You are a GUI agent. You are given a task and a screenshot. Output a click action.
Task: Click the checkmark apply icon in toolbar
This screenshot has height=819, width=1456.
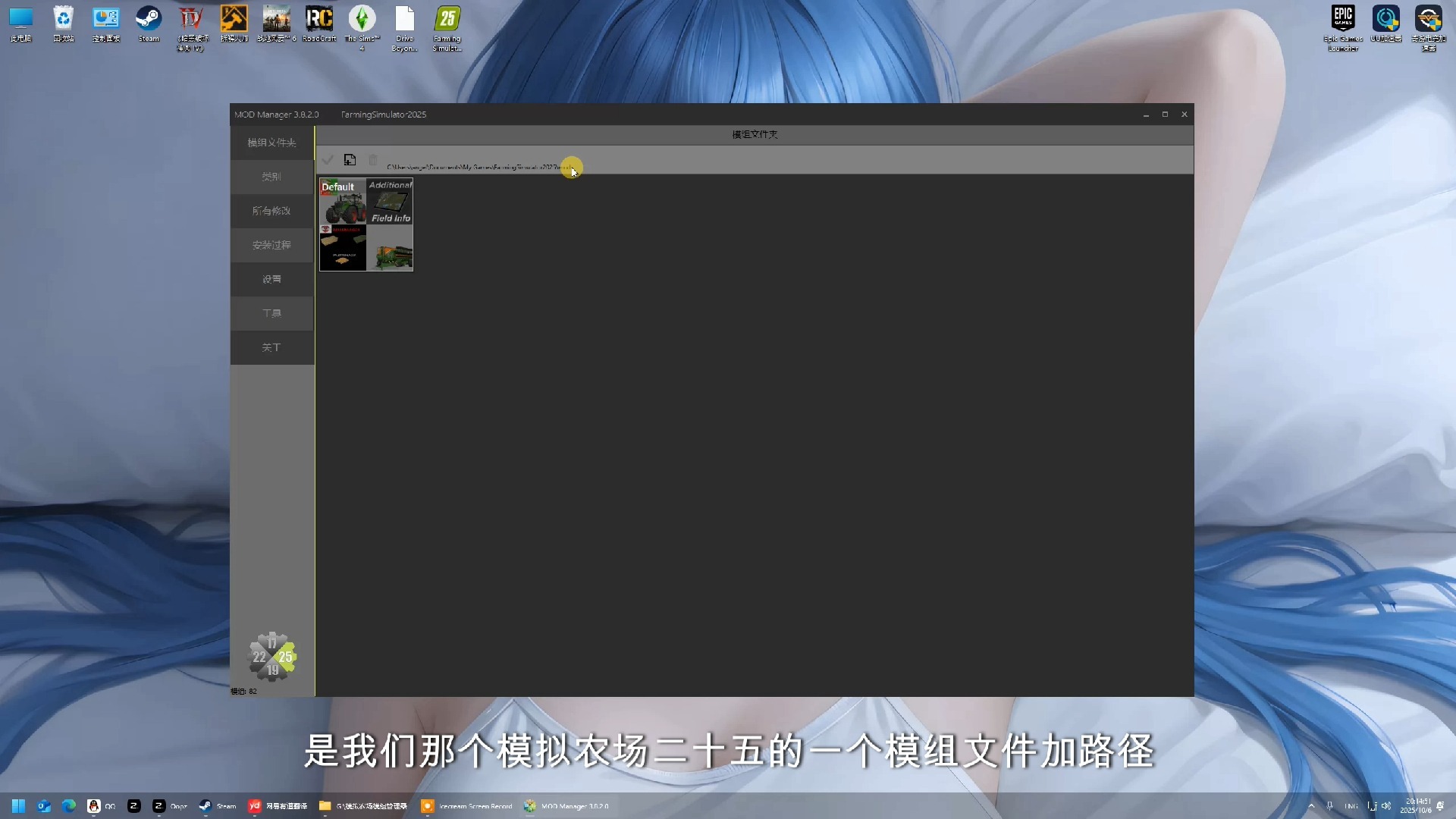tap(328, 160)
